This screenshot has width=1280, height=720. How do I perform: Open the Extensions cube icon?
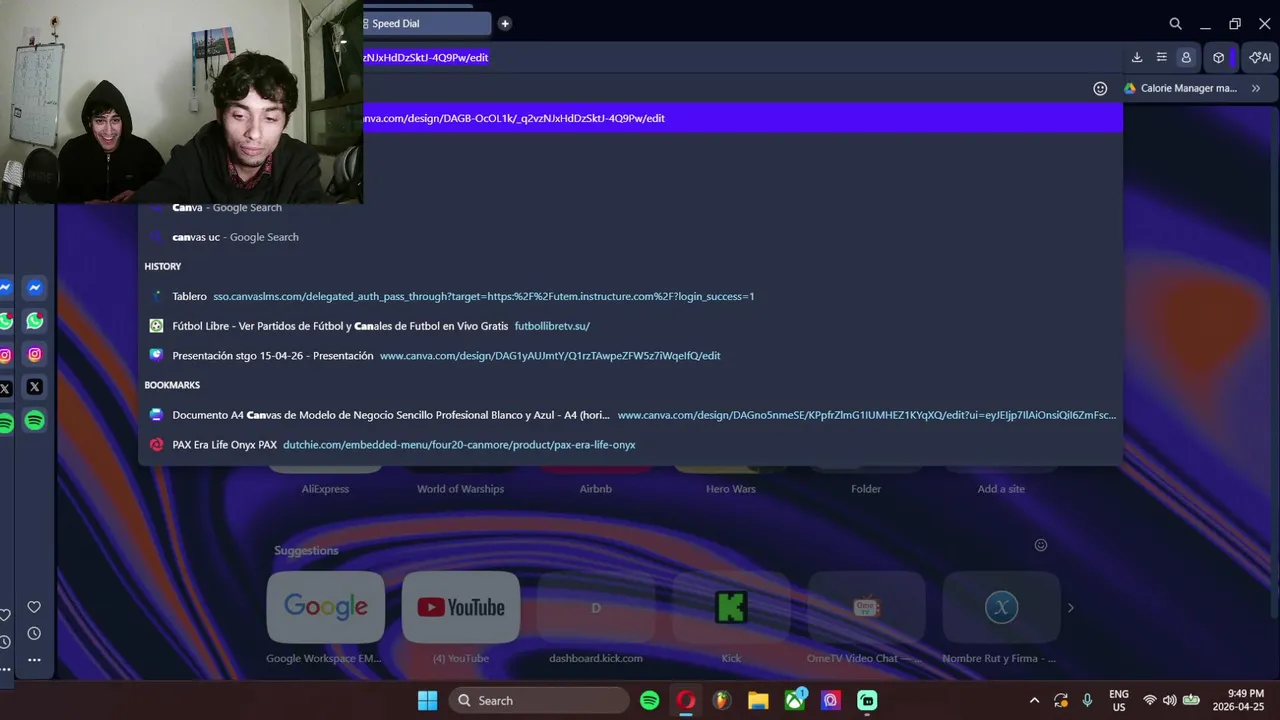coord(1218,58)
